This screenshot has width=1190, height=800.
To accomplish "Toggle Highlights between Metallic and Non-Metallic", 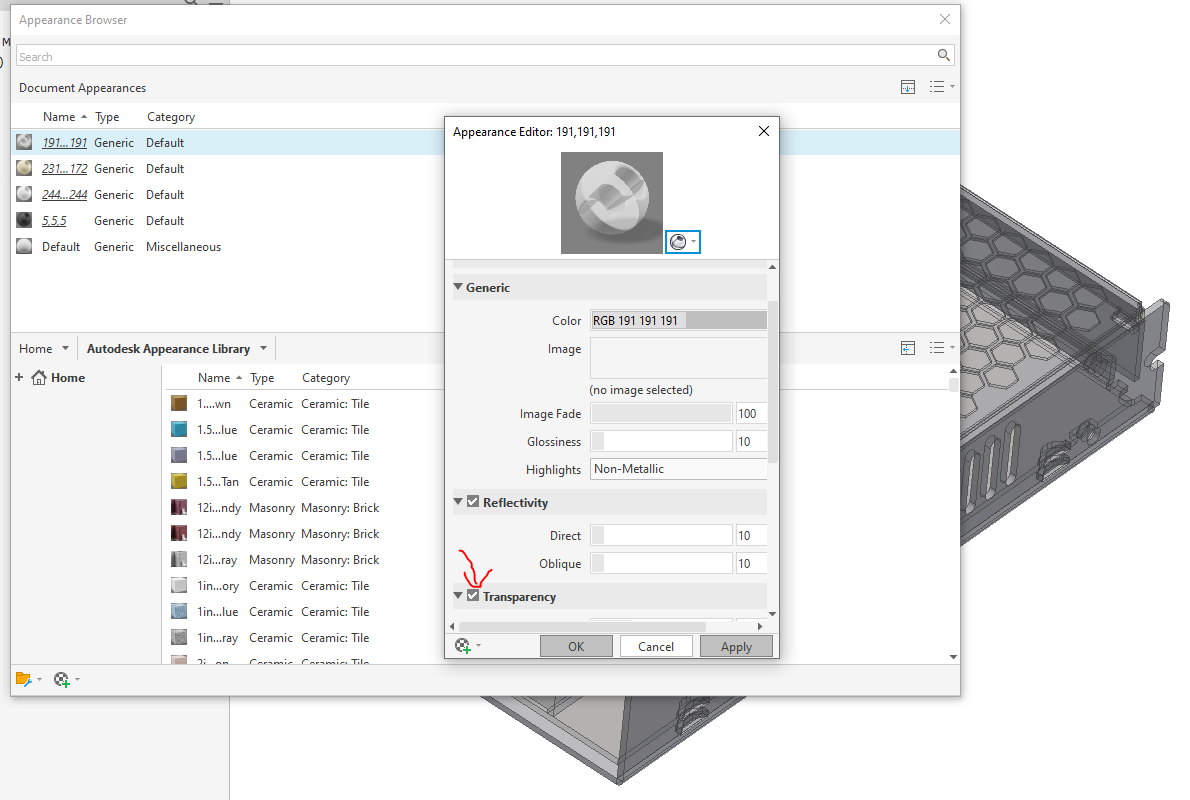I will (678, 468).
